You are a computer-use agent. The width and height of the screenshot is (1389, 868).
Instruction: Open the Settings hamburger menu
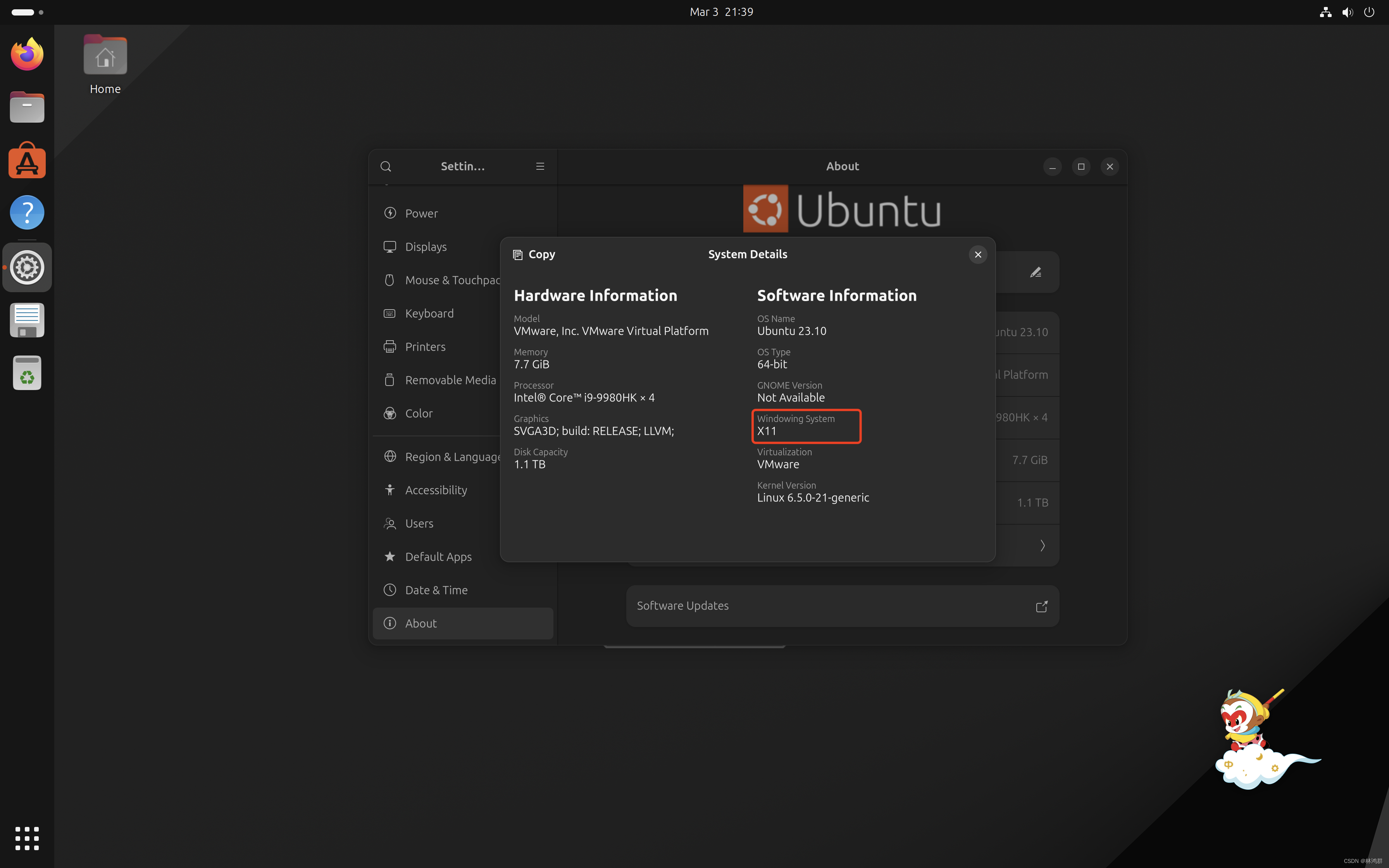(x=540, y=167)
